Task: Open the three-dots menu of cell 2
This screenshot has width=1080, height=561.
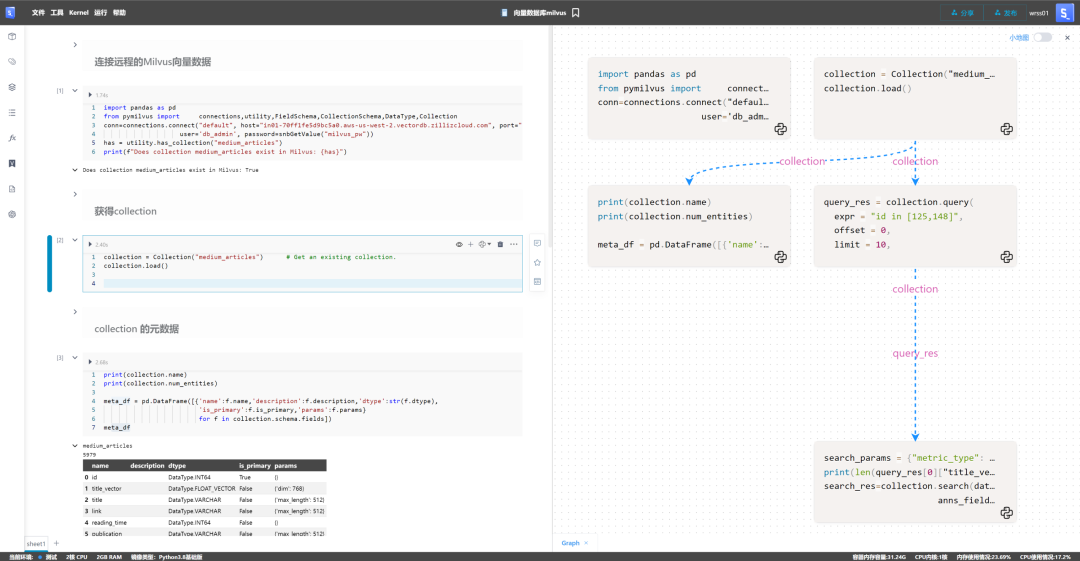Action: click(x=514, y=244)
